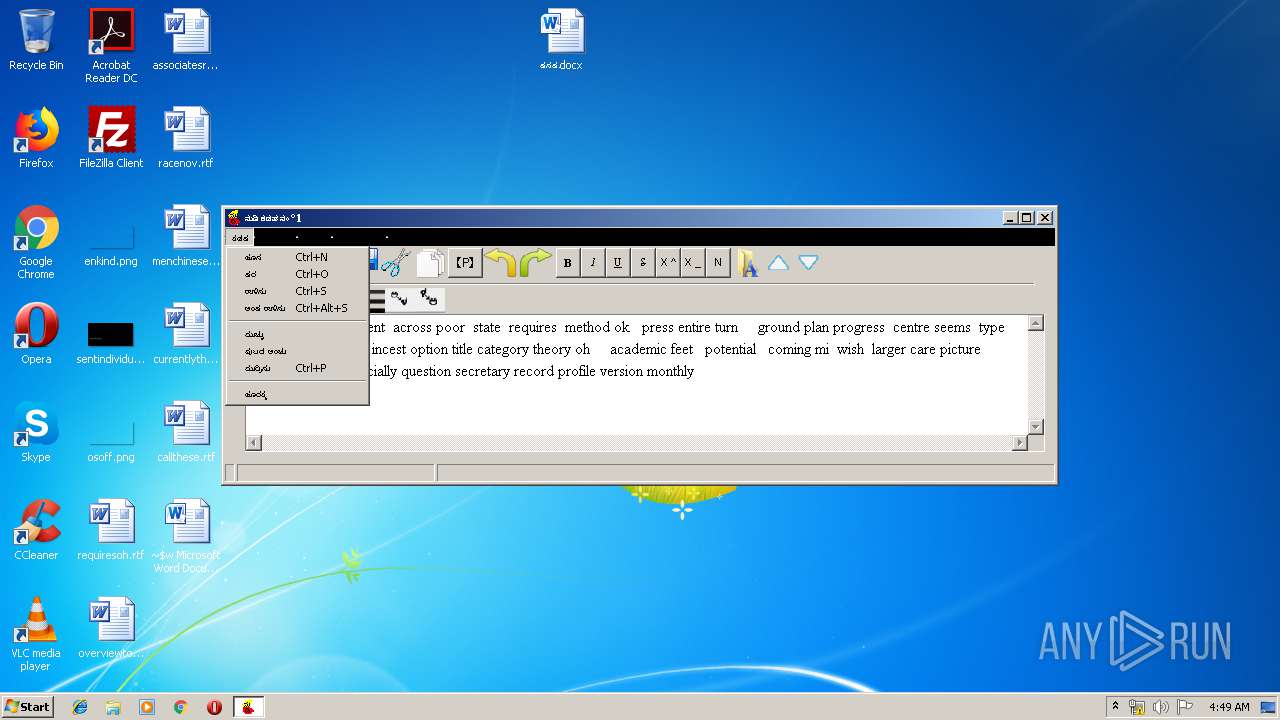Select VLC media player desktop shortcut

[x=36, y=634]
